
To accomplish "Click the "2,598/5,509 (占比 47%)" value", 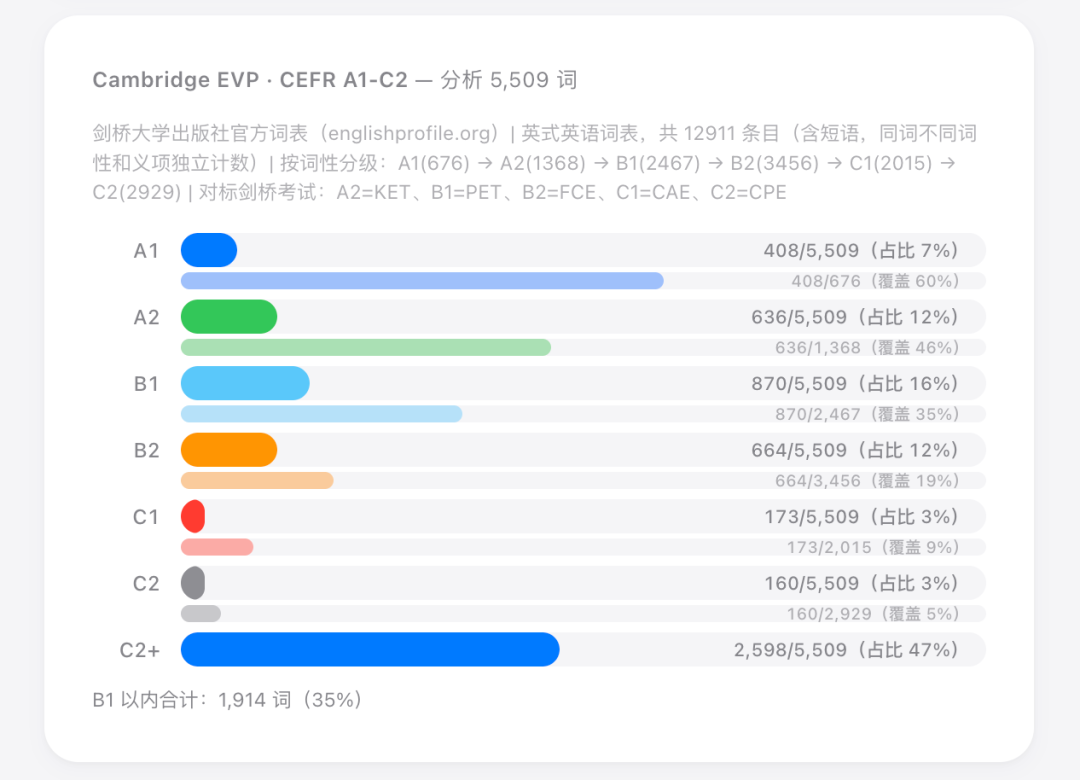I will click(846, 650).
